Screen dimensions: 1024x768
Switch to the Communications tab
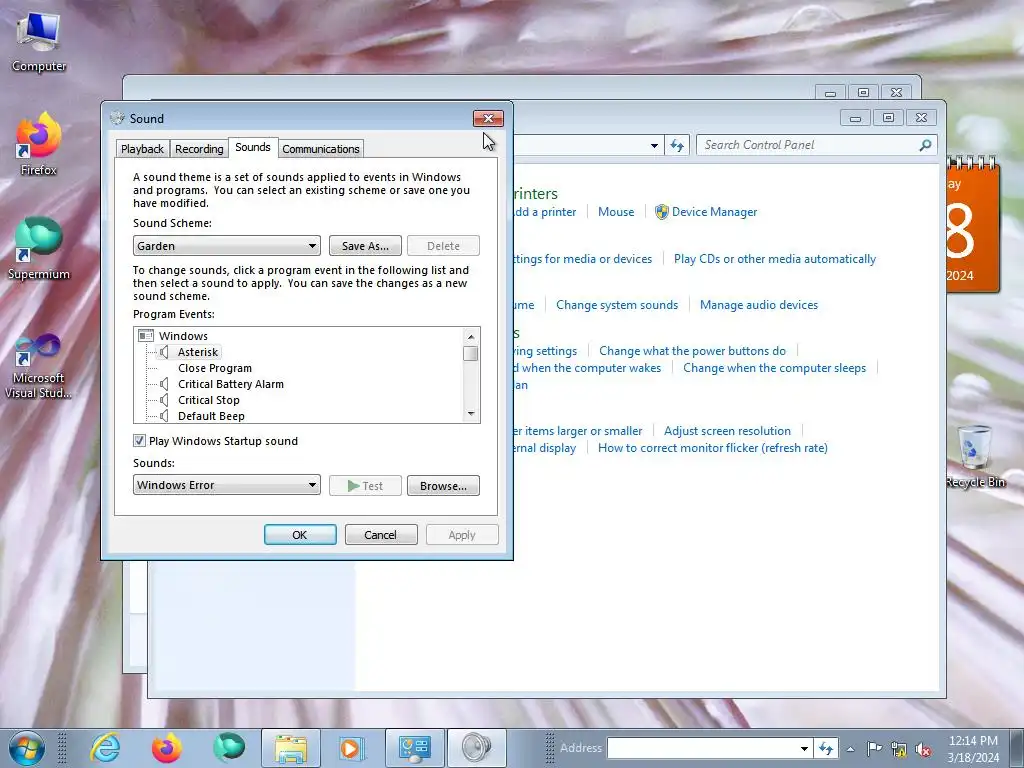(321, 149)
